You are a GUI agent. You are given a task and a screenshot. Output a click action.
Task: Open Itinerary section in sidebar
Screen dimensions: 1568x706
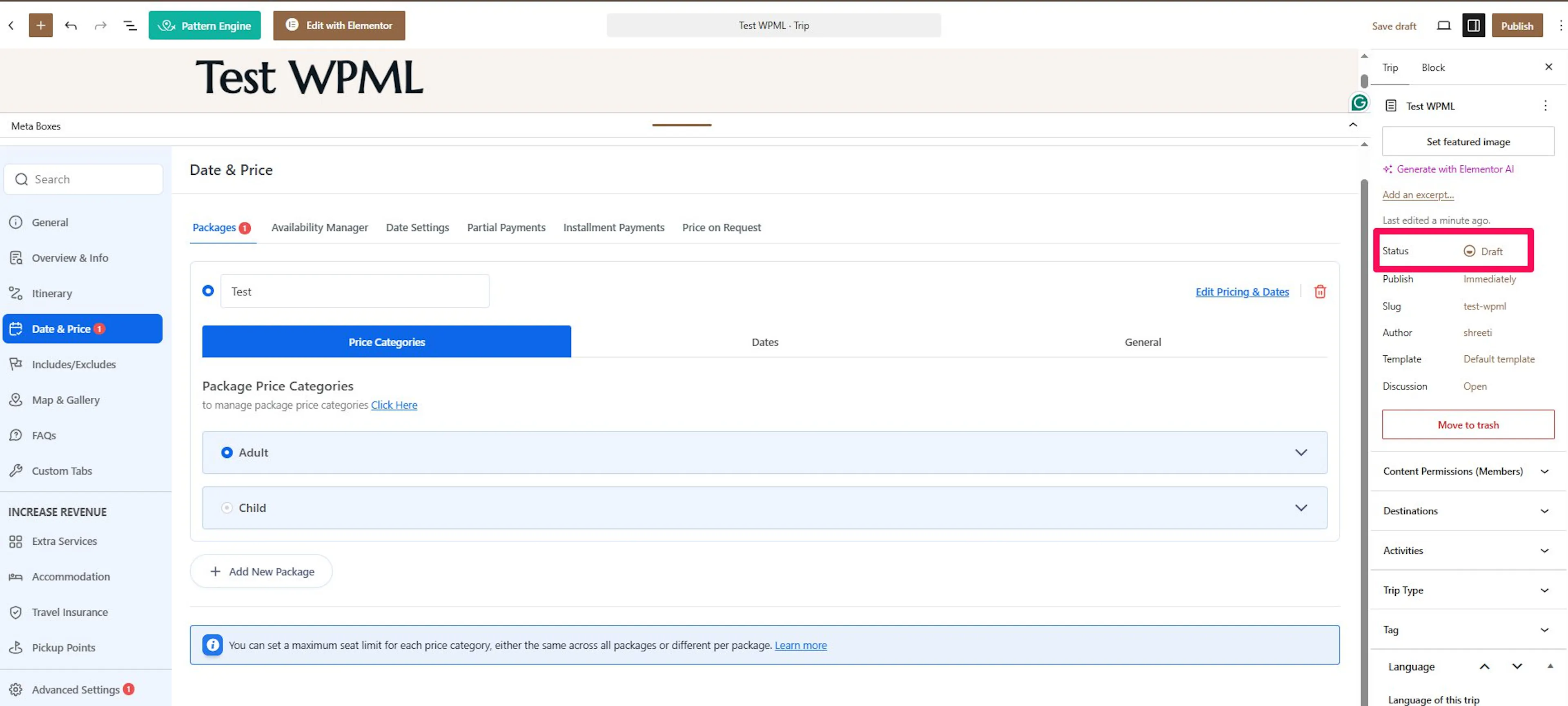[83, 293]
